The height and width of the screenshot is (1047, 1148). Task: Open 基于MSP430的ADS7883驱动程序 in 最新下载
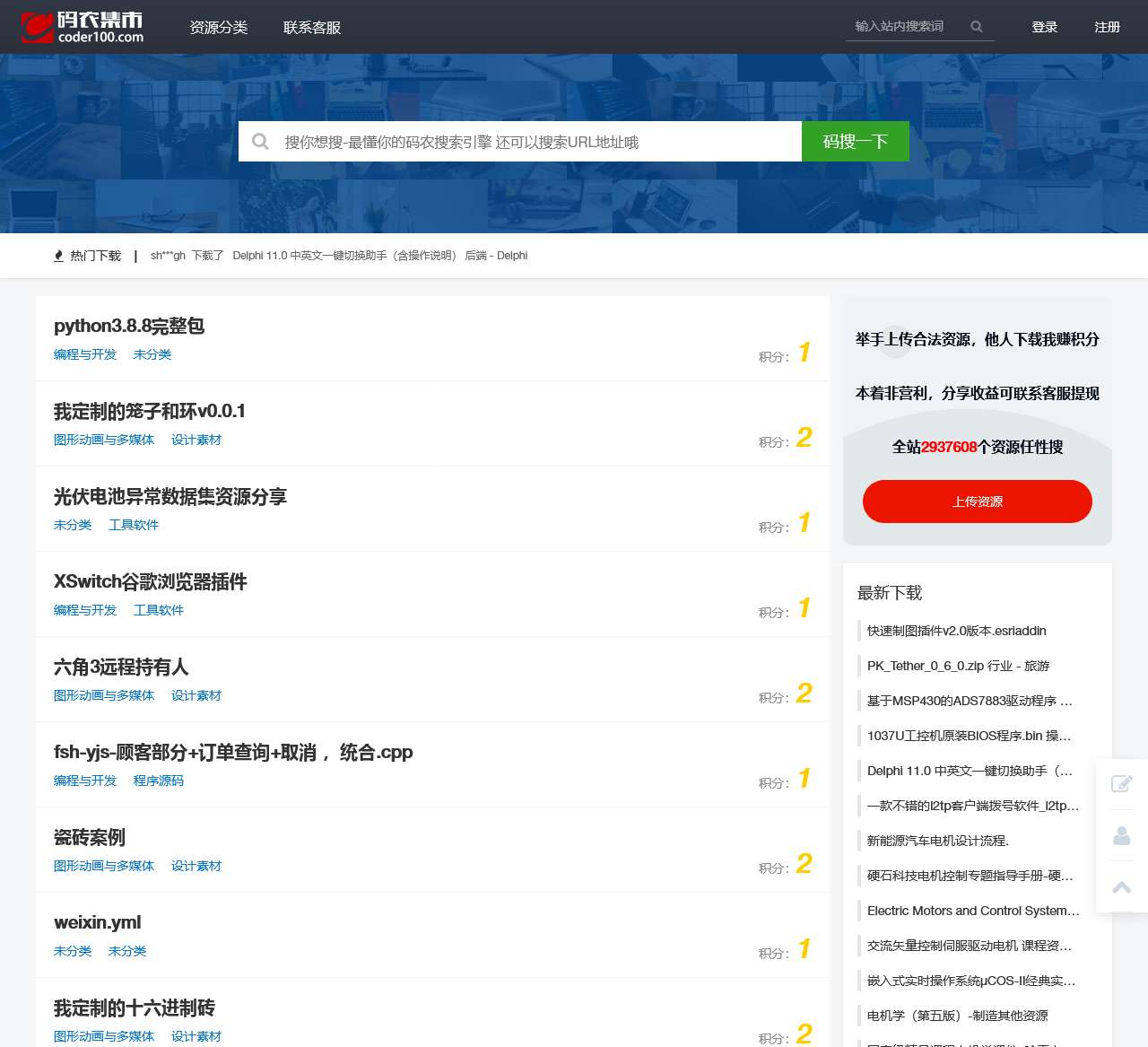point(970,701)
